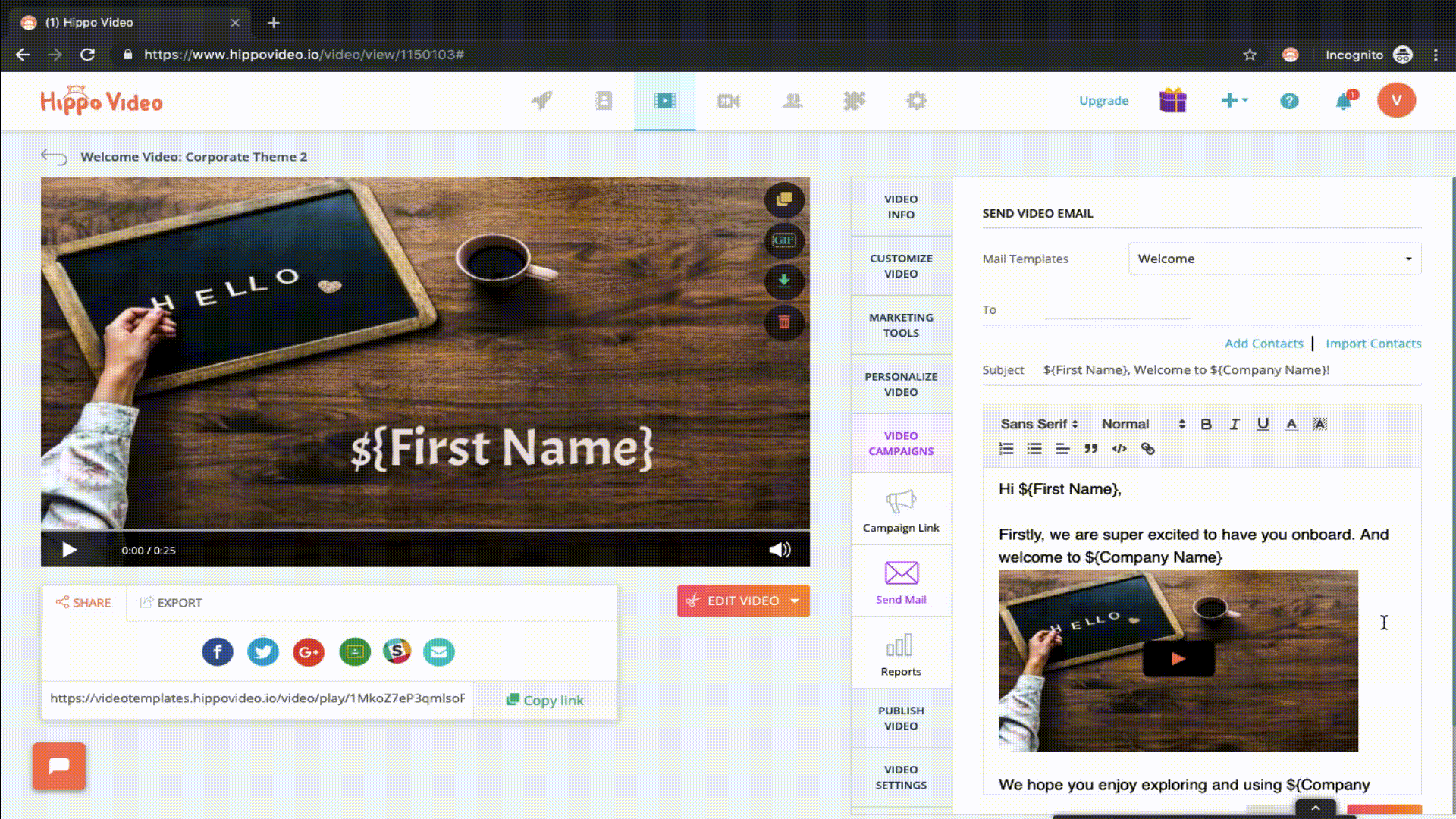Screen dimensions: 1456x819
Task: Open the Mail Templates dropdown
Action: click(1275, 259)
